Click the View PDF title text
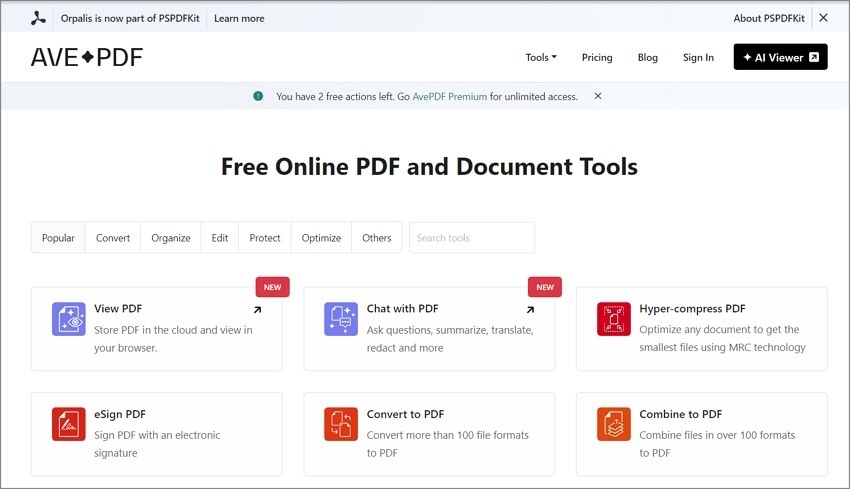Viewport: 850px width, 489px height. [x=118, y=308]
